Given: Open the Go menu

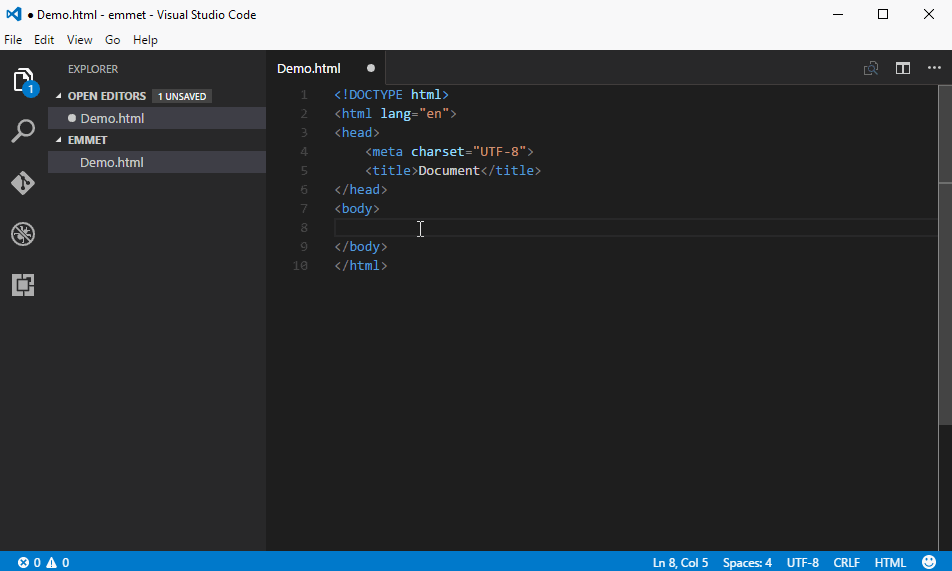Looking at the screenshot, I should pos(112,40).
